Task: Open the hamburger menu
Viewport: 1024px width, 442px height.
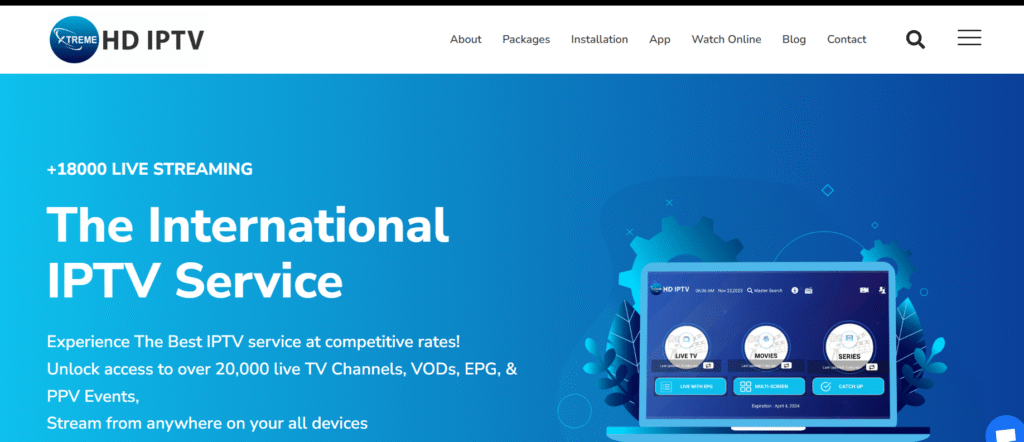Action: (x=969, y=38)
